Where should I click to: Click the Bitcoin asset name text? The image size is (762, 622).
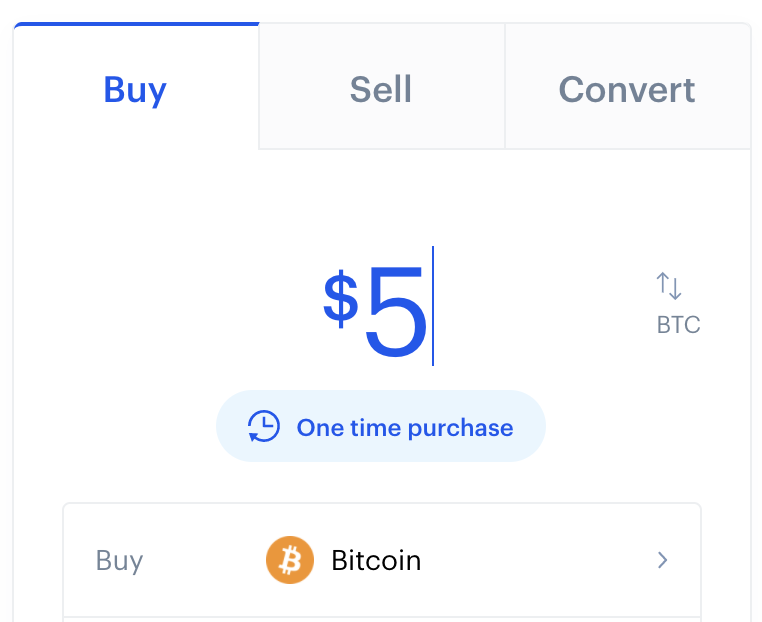pos(376,560)
